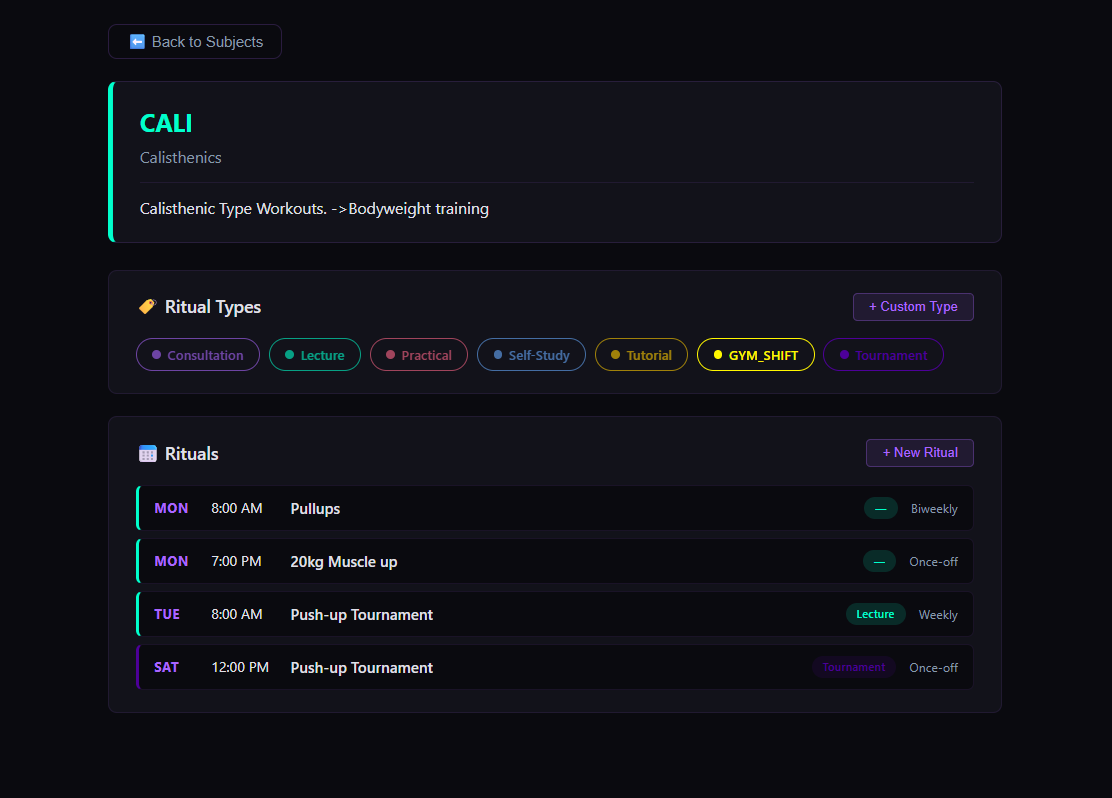The image size is (1112, 798).
Task: Select the GYM_SHIFT type chip
Action: 756,355
